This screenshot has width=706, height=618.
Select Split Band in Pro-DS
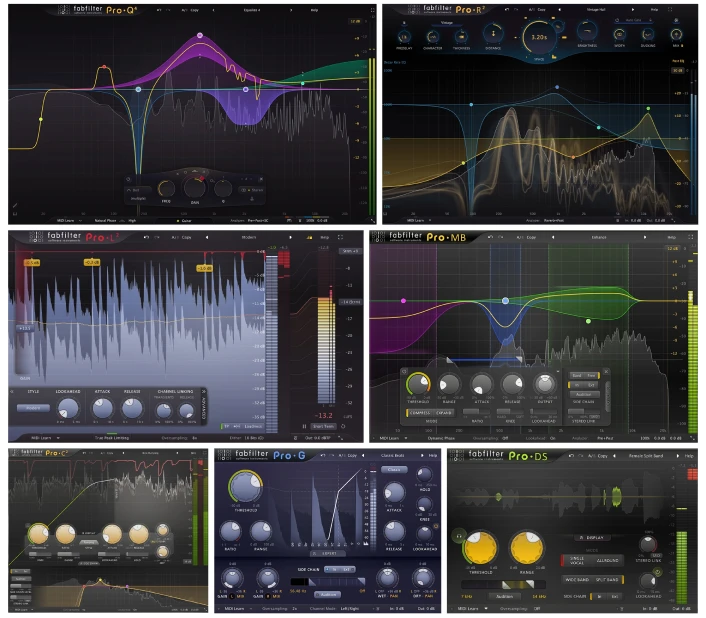[x=606, y=579]
